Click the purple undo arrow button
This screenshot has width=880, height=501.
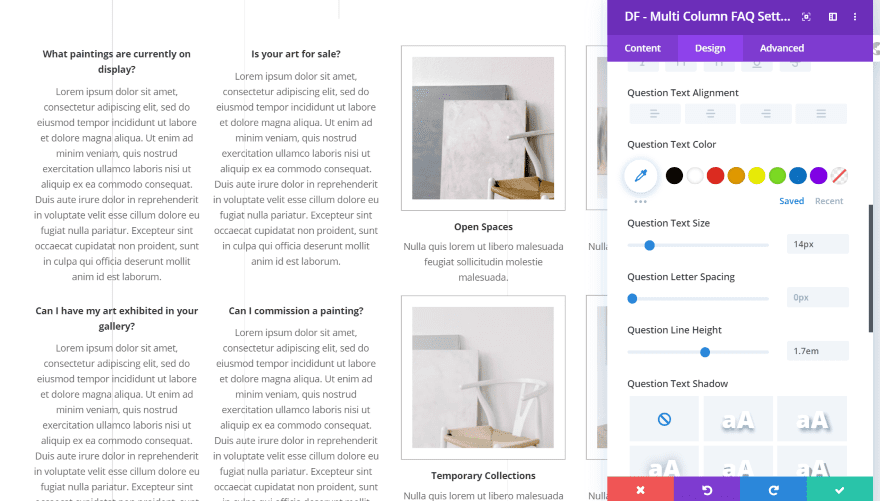click(707, 489)
